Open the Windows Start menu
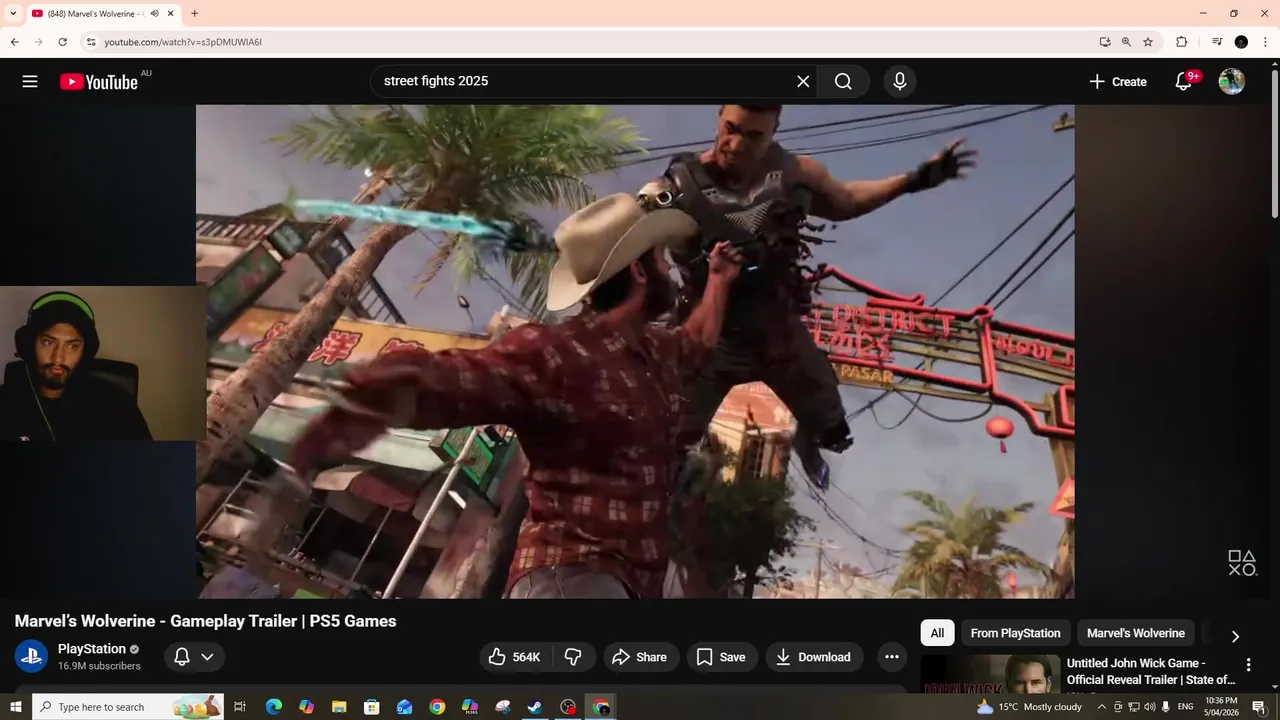The image size is (1280, 720). pyautogui.click(x=15, y=707)
